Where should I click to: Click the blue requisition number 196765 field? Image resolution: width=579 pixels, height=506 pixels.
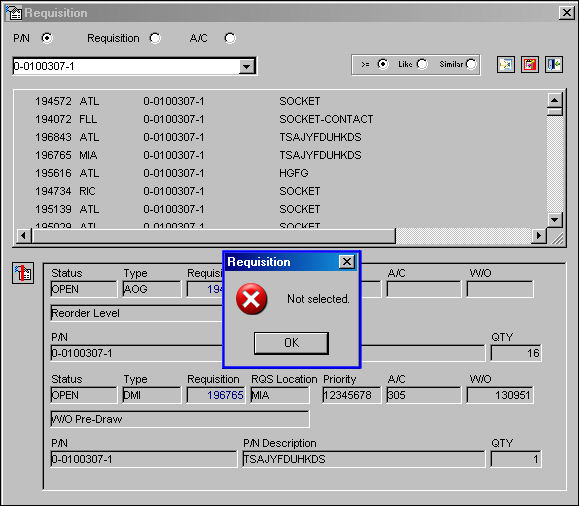point(216,395)
